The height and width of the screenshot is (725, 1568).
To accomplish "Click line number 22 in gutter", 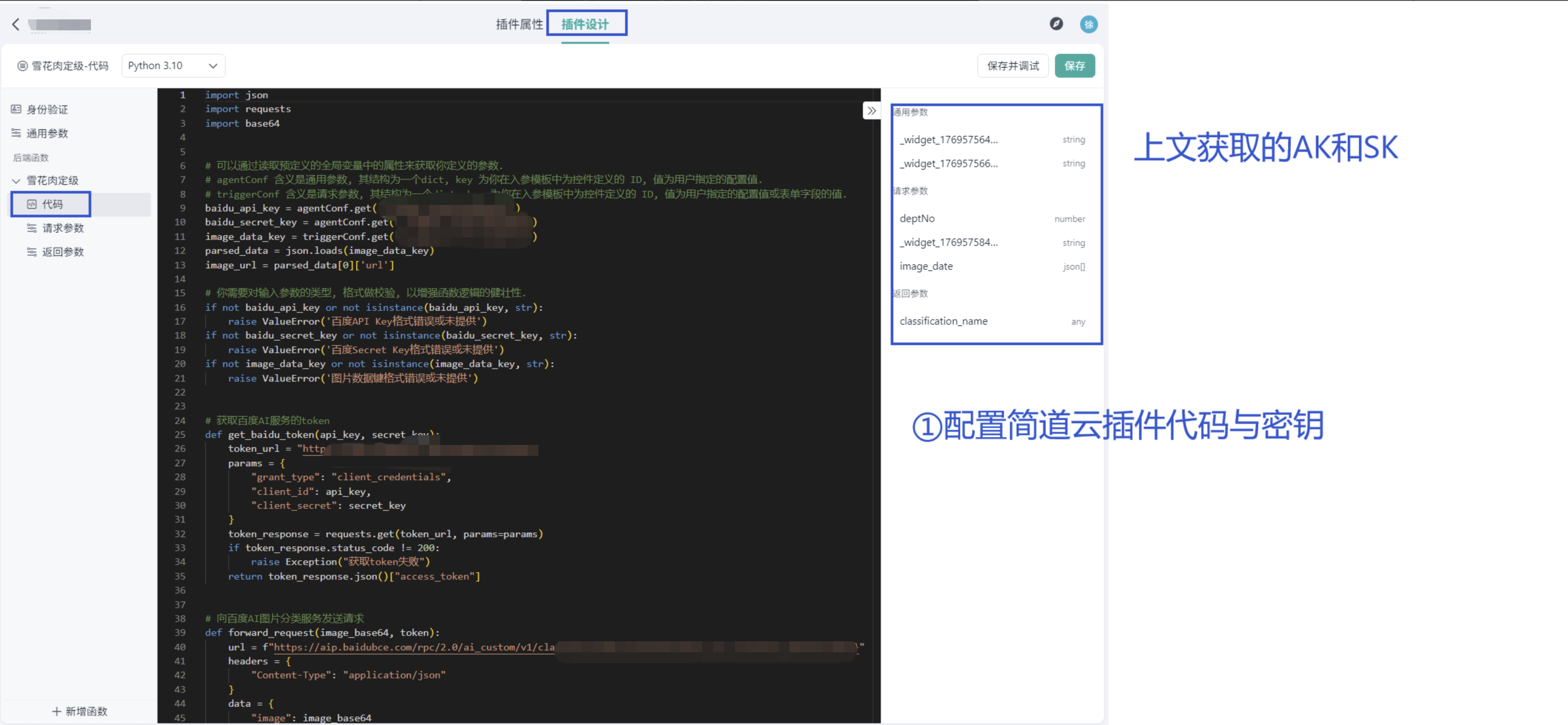I will pyautogui.click(x=180, y=392).
